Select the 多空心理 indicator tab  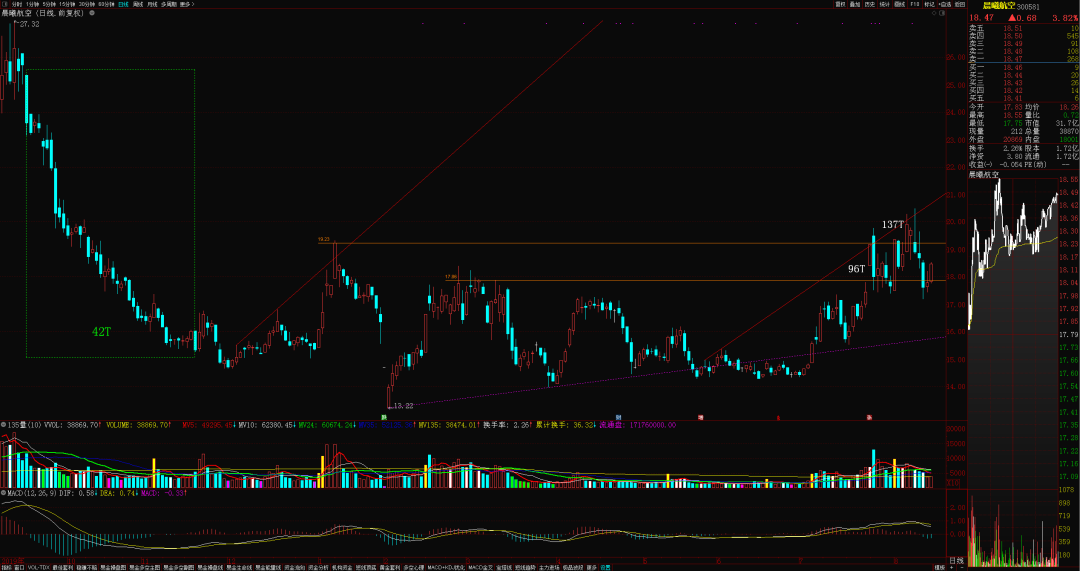coord(413,568)
